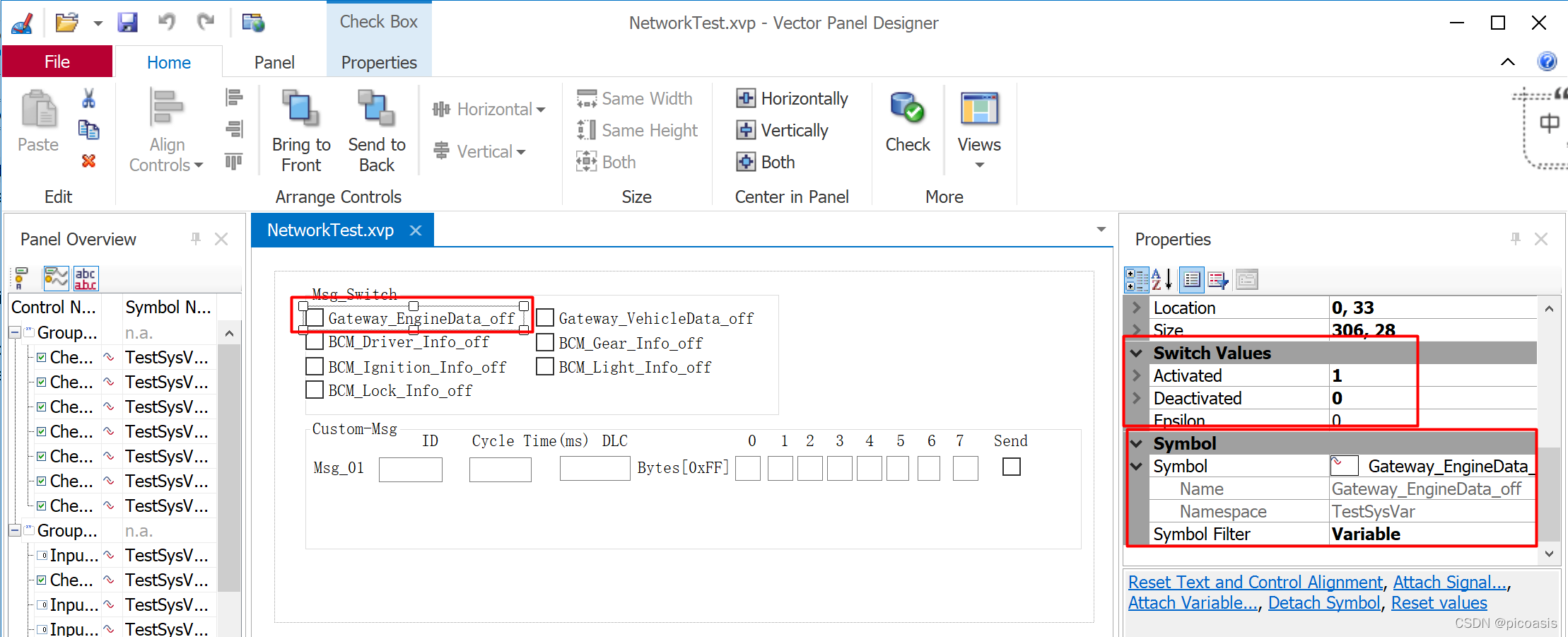Viewport: 1568px width, 637px height.
Task: Collapse the ribbon with the up chevron
Action: (1508, 62)
